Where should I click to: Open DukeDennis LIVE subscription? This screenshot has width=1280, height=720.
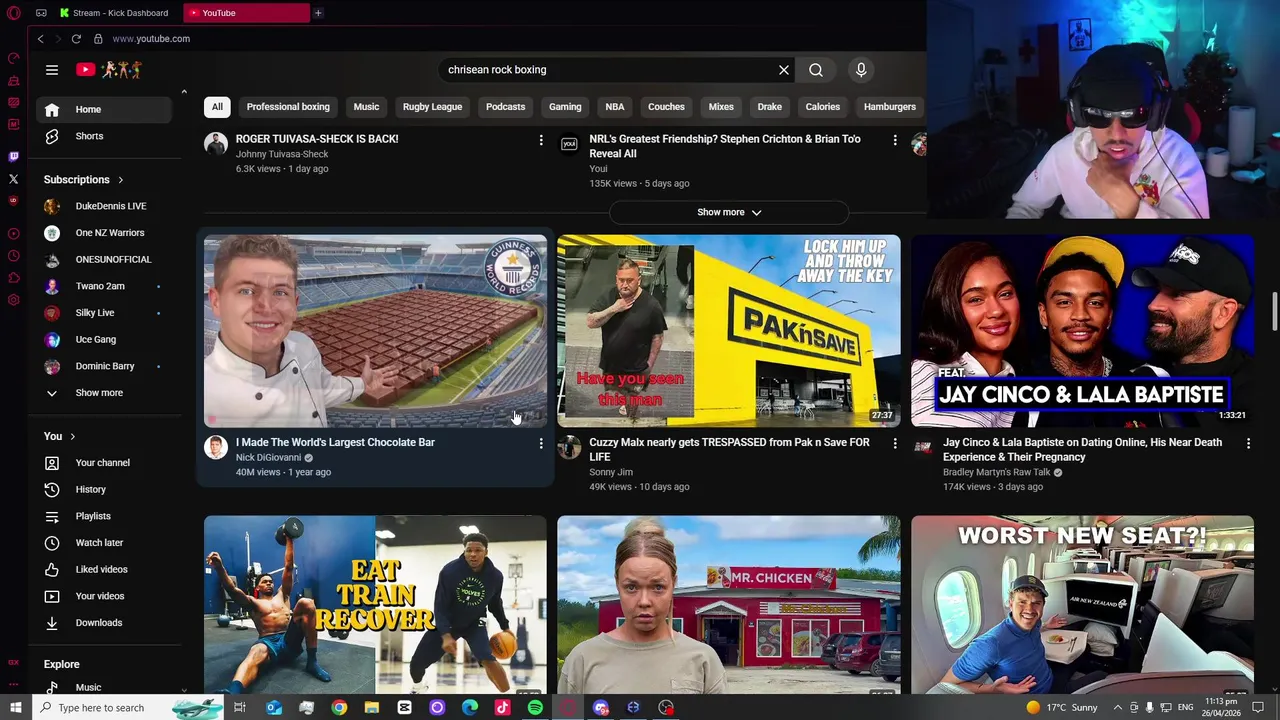pos(104,206)
